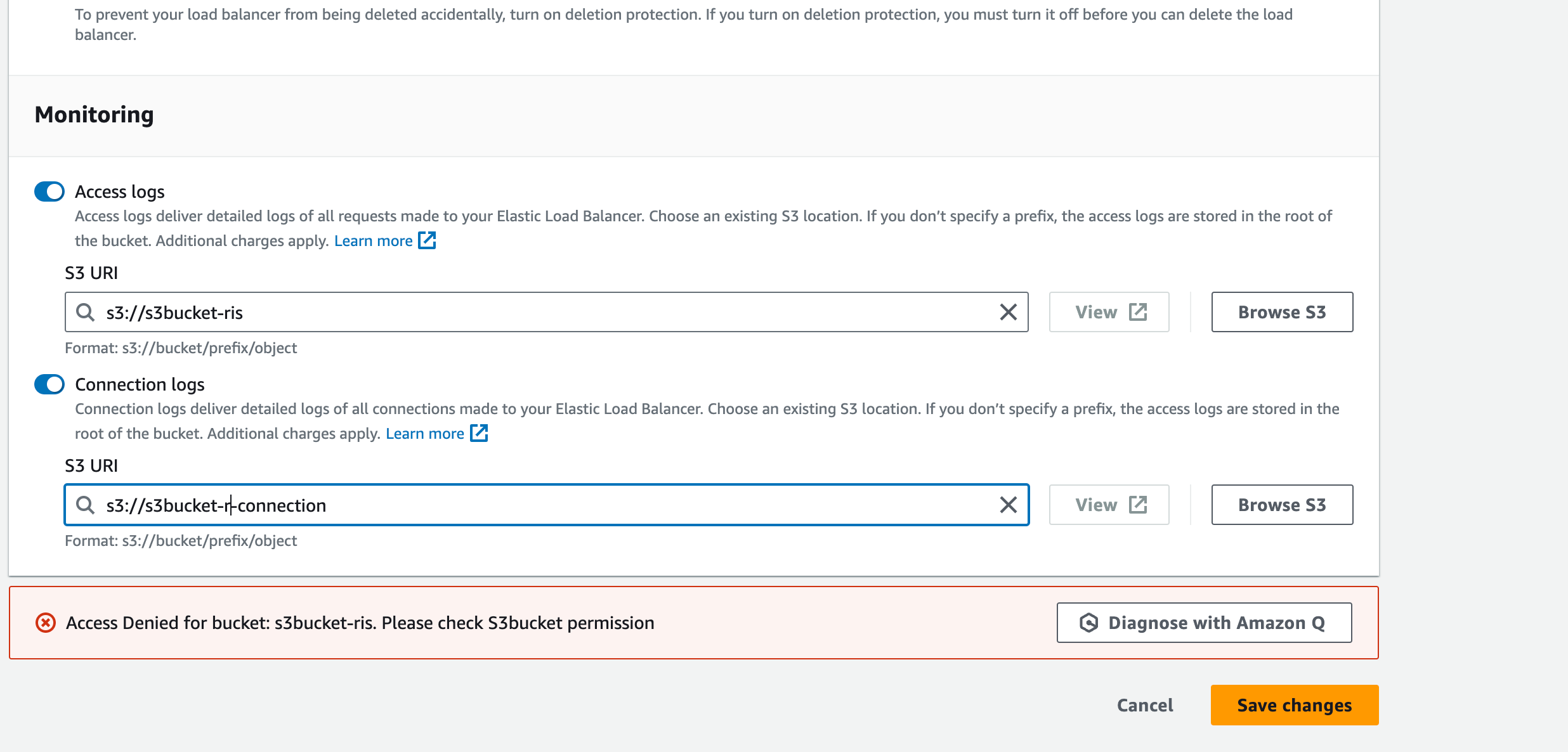Click the external link icon after Access logs Learn more

(427, 241)
